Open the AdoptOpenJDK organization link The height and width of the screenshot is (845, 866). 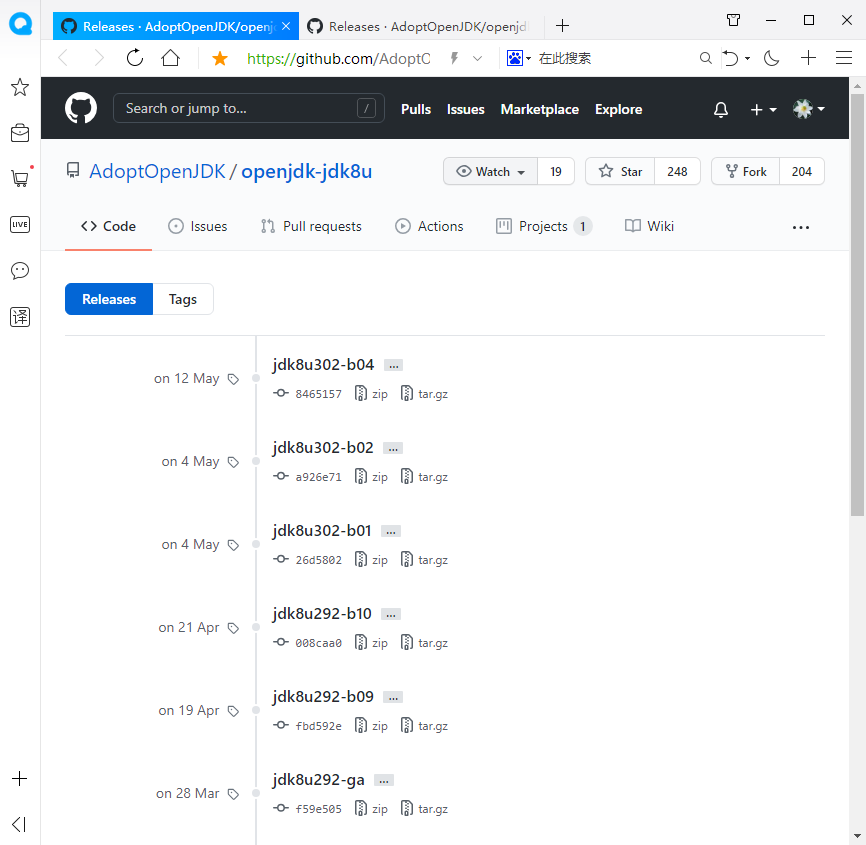pyautogui.click(x=157, y=171)
